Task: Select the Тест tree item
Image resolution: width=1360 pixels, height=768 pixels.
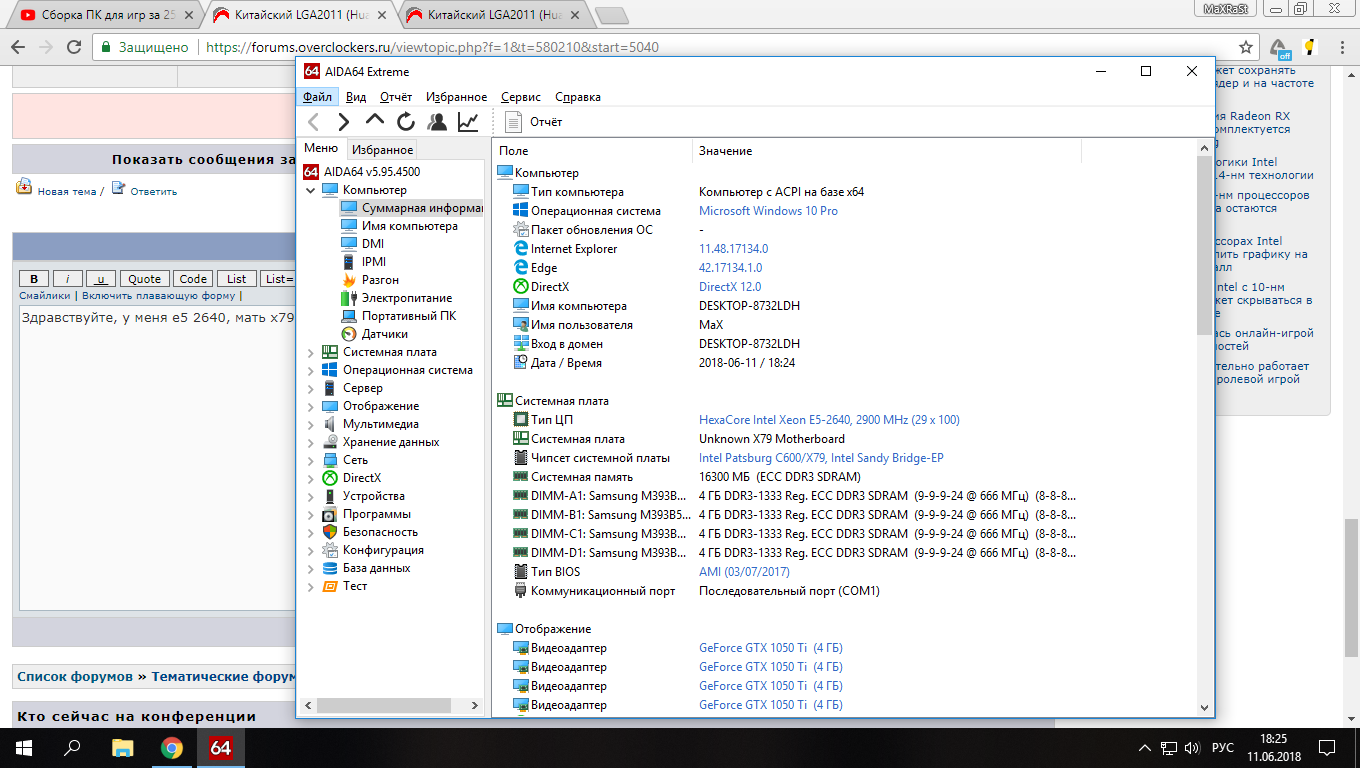Action: [345, 586]
